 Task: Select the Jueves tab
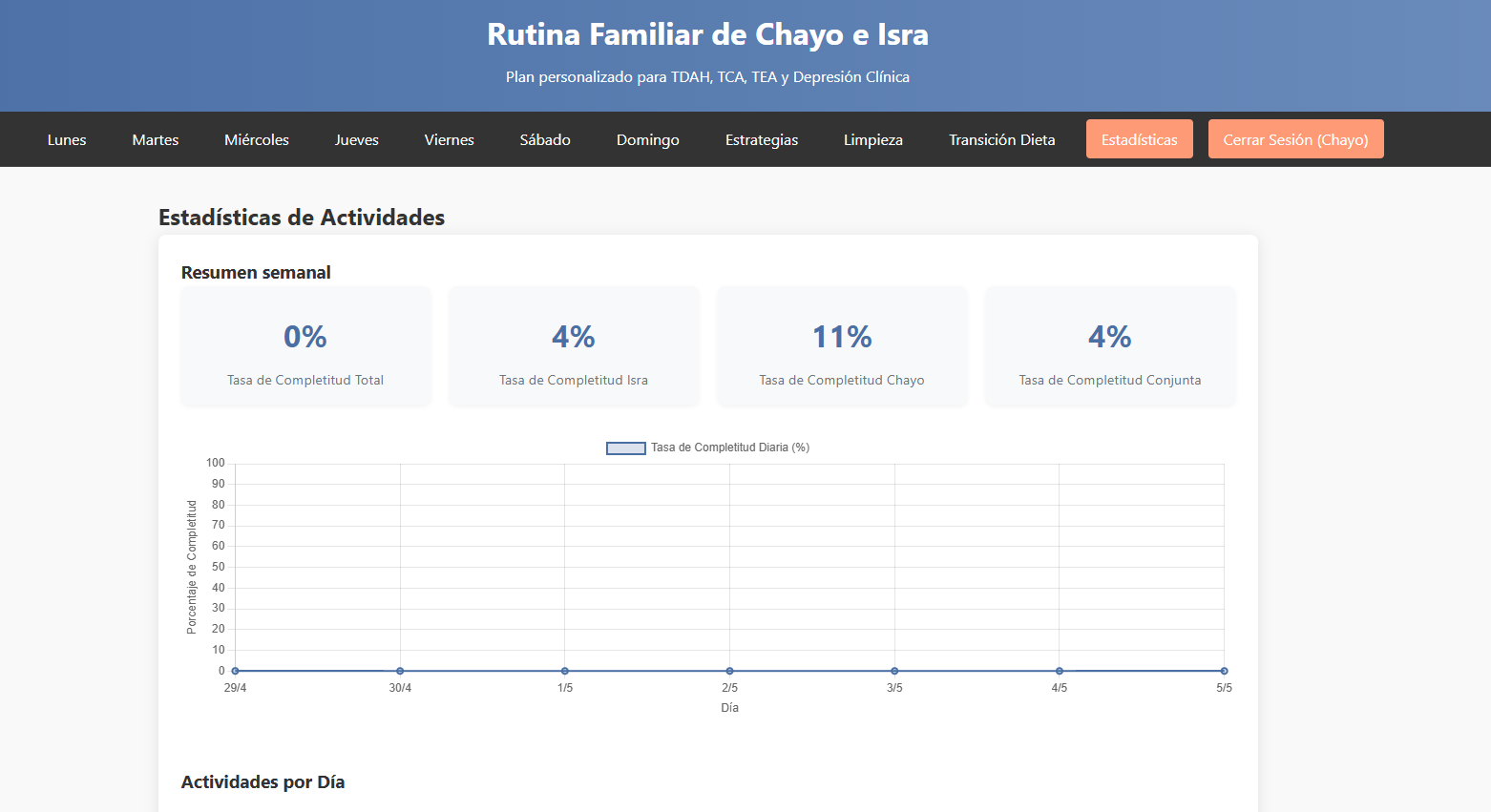(357, 139)
